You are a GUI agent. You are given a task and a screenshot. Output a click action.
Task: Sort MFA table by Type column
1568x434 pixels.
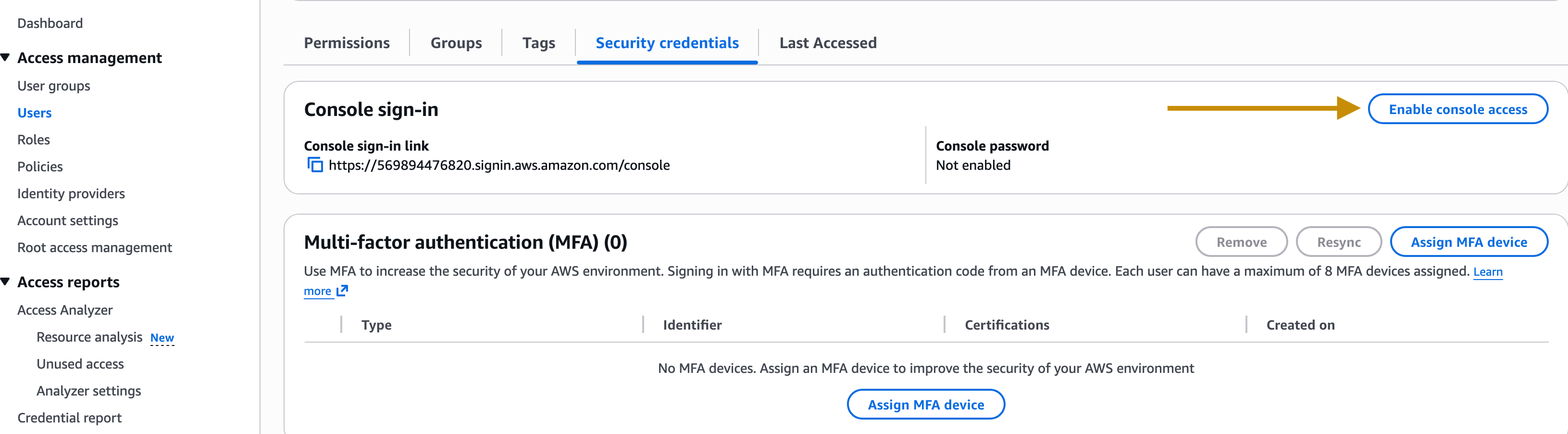(376, 325)
